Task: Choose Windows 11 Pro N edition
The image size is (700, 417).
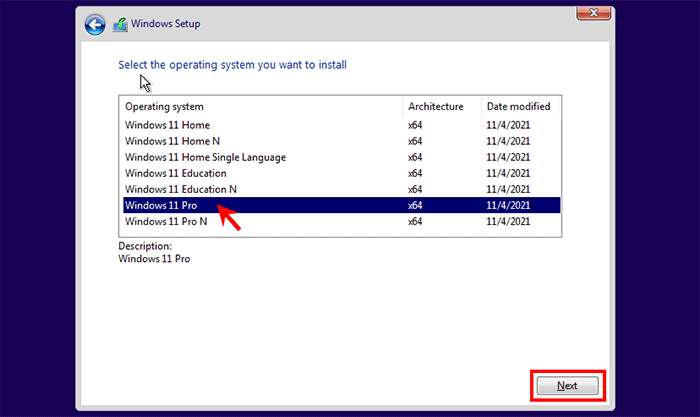Action: (x=342, y=221)
